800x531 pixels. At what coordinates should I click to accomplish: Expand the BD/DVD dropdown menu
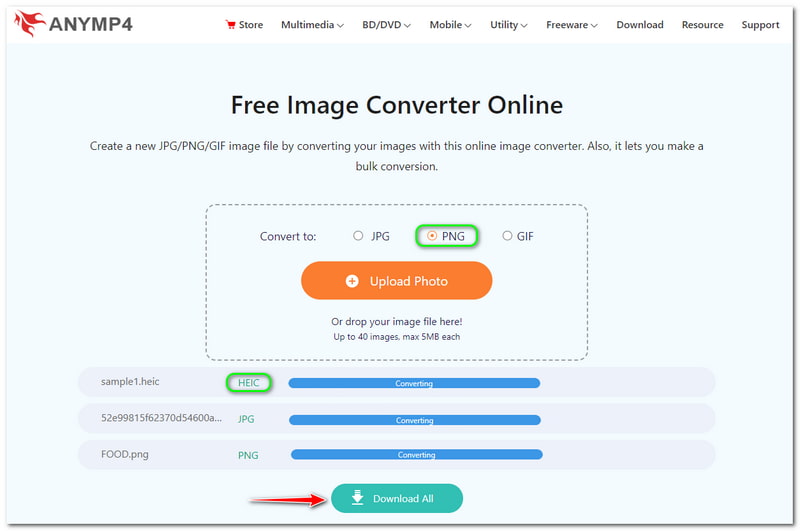tap(386, 24)
